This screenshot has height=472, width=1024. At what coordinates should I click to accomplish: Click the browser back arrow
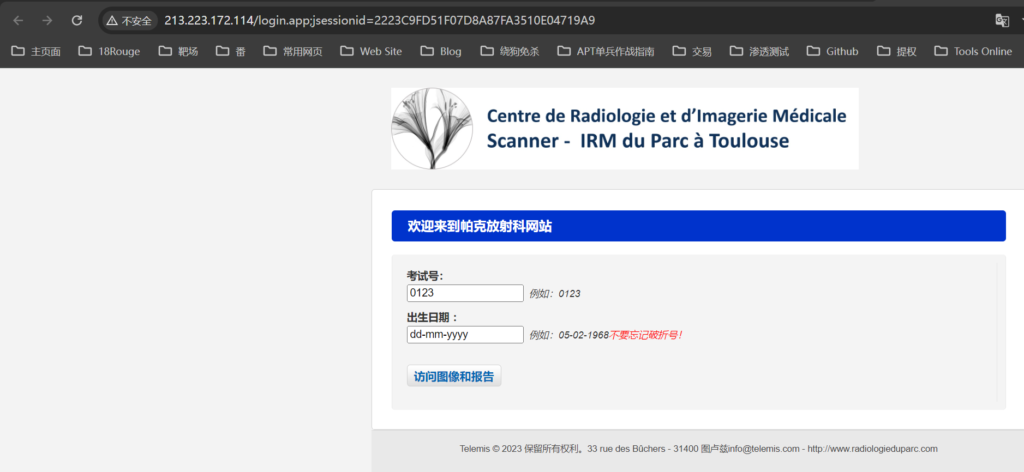coord(18,20)
